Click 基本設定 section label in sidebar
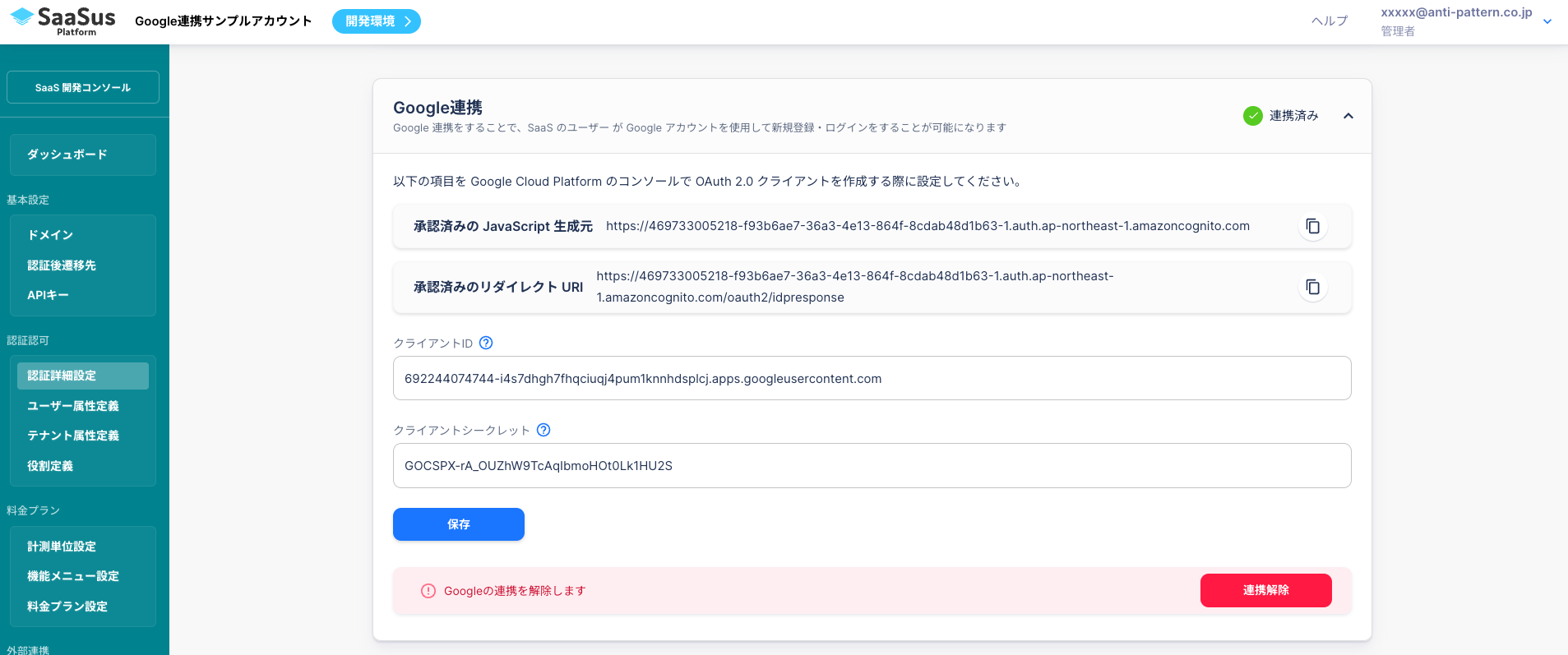 tap(28, 200)
